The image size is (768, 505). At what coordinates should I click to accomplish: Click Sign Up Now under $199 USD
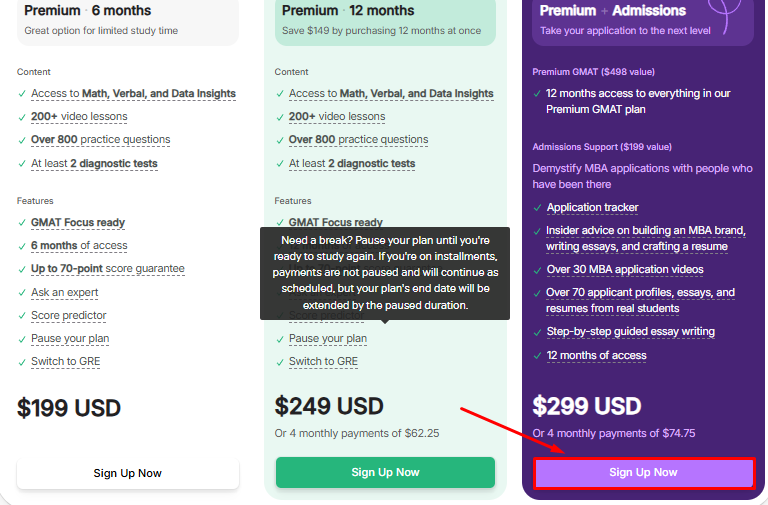(128, 473)
